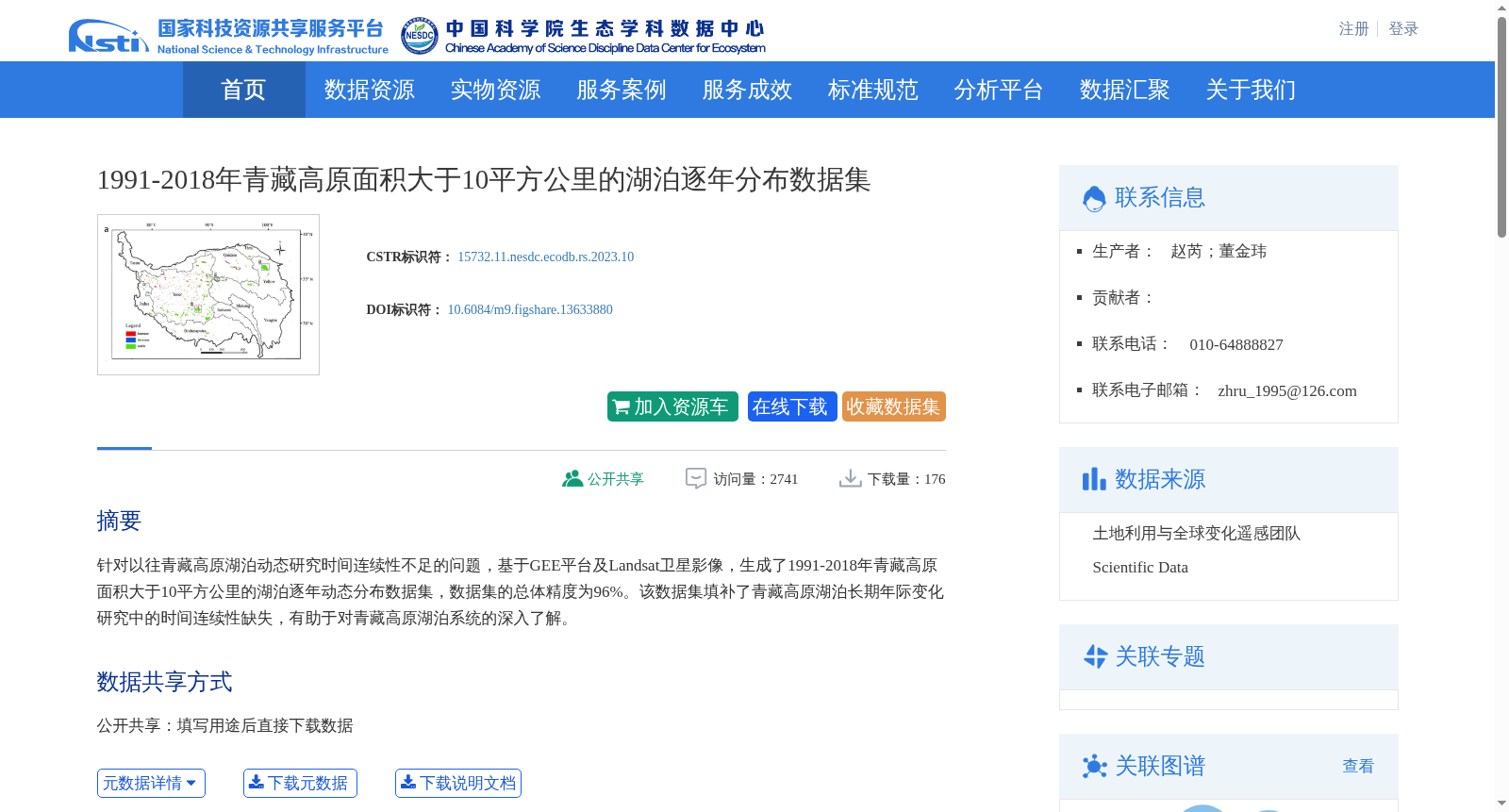Click the NSTI platform logo
Screen dimensions: 1509x812
(x=228, y=36)
